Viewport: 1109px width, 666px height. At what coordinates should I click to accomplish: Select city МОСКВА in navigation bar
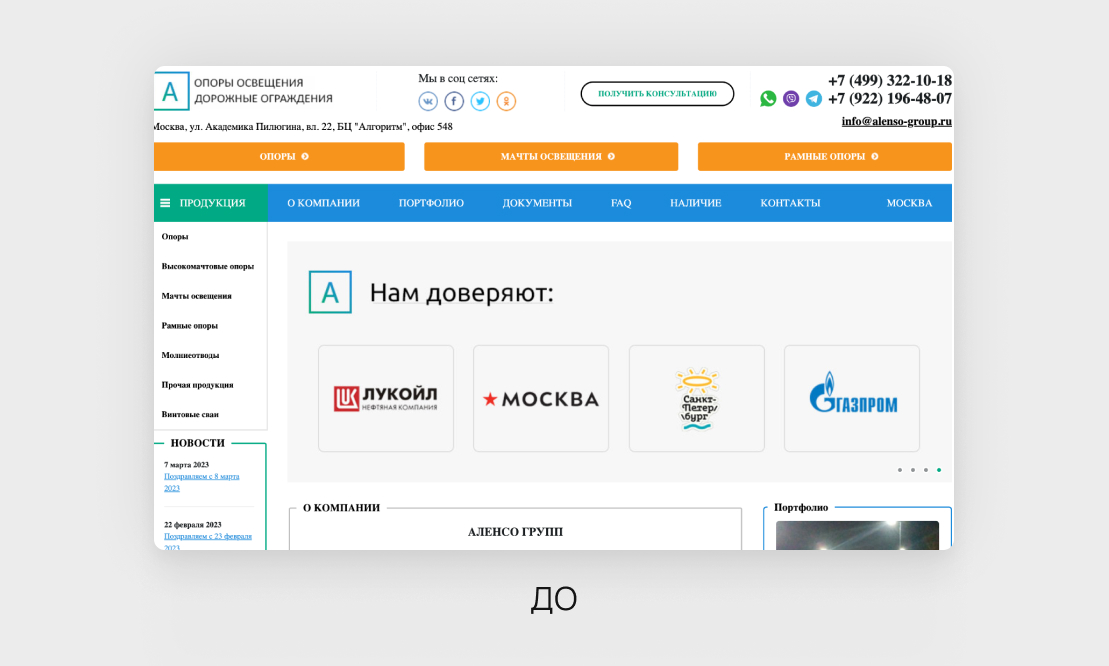[910, 203]
